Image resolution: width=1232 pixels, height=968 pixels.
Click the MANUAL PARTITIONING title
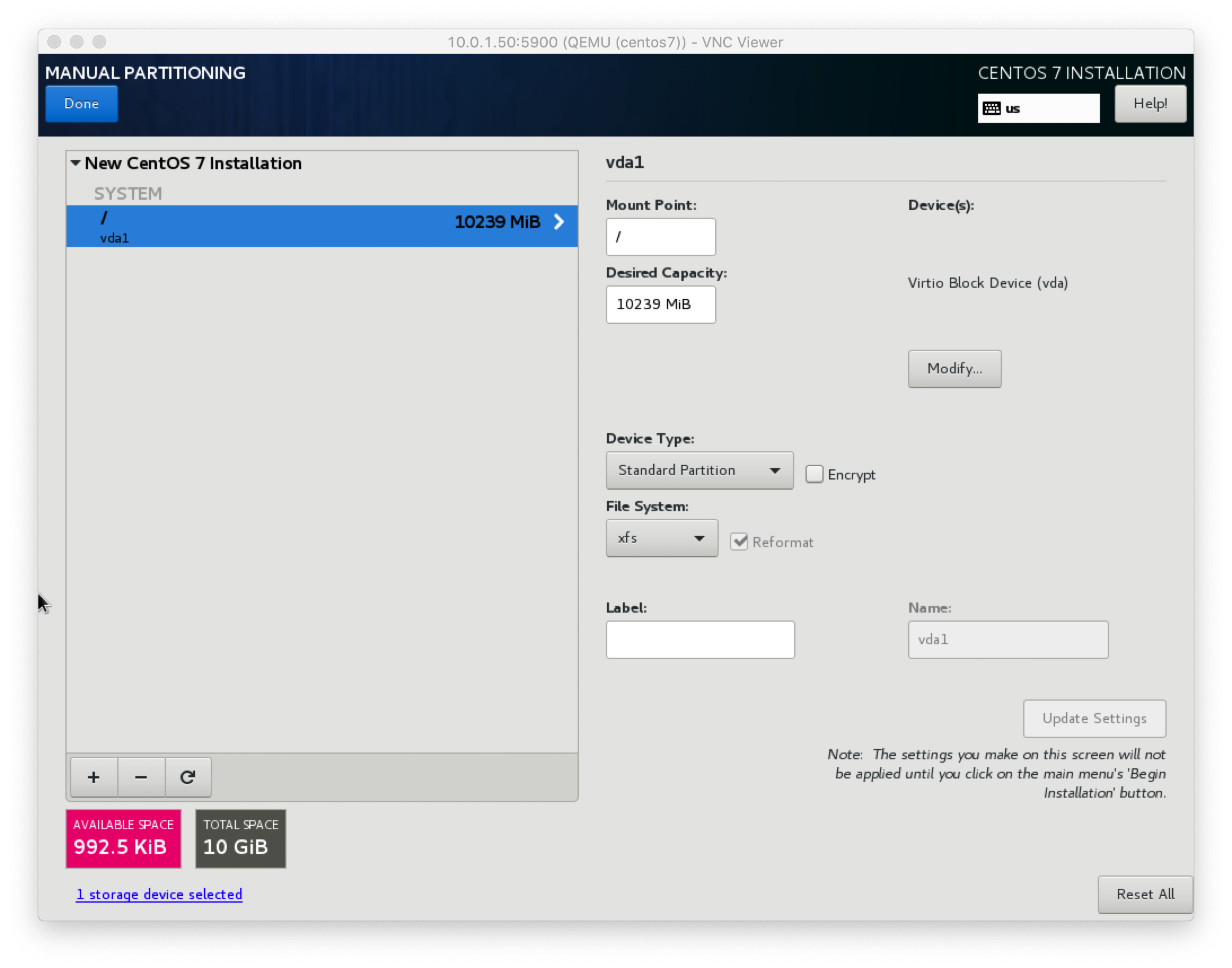click(145, 73)
